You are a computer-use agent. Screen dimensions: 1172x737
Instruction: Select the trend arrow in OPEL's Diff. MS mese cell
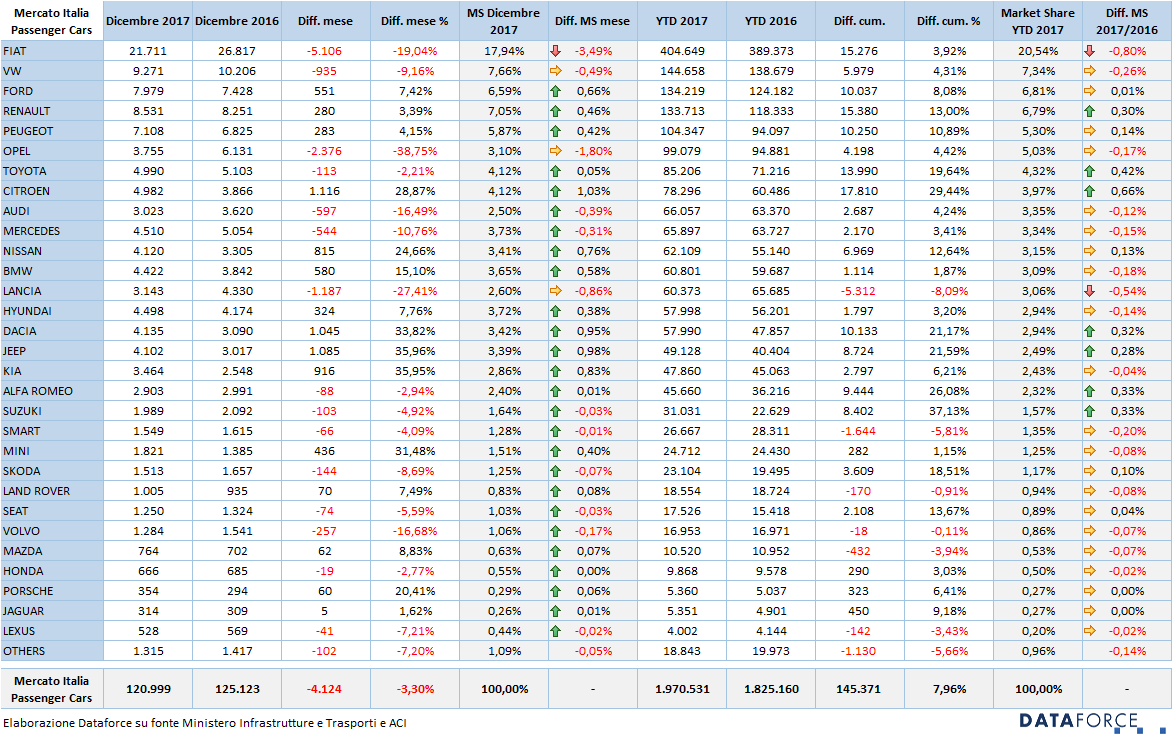click(x=555, y=151)
